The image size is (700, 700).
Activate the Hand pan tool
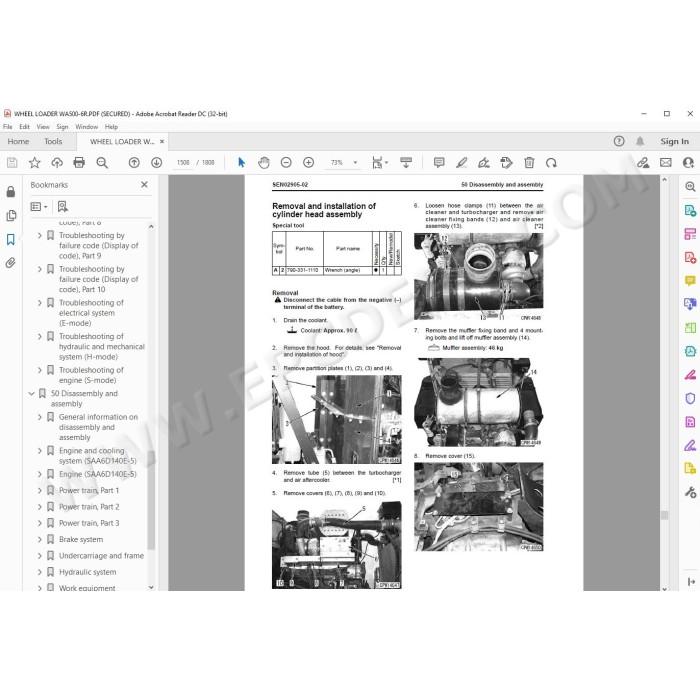[x=264, y=163]
